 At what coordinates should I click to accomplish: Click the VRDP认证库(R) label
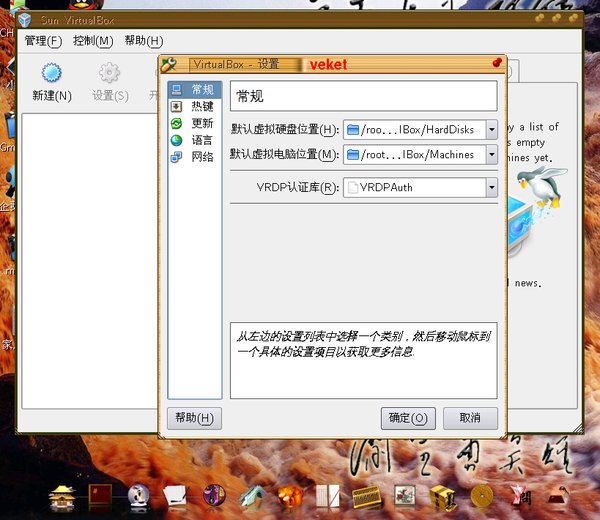pyautogui.click(x=298, y=187)
